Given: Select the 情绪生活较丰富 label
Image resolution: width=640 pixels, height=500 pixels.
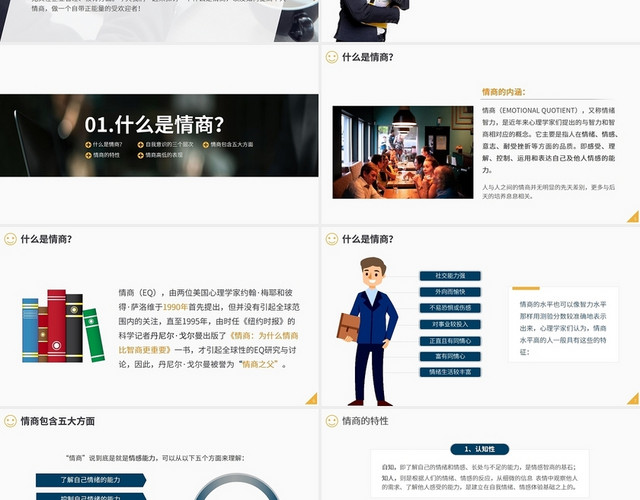Looking at the screenshot, I should click(x=450, y=372).
